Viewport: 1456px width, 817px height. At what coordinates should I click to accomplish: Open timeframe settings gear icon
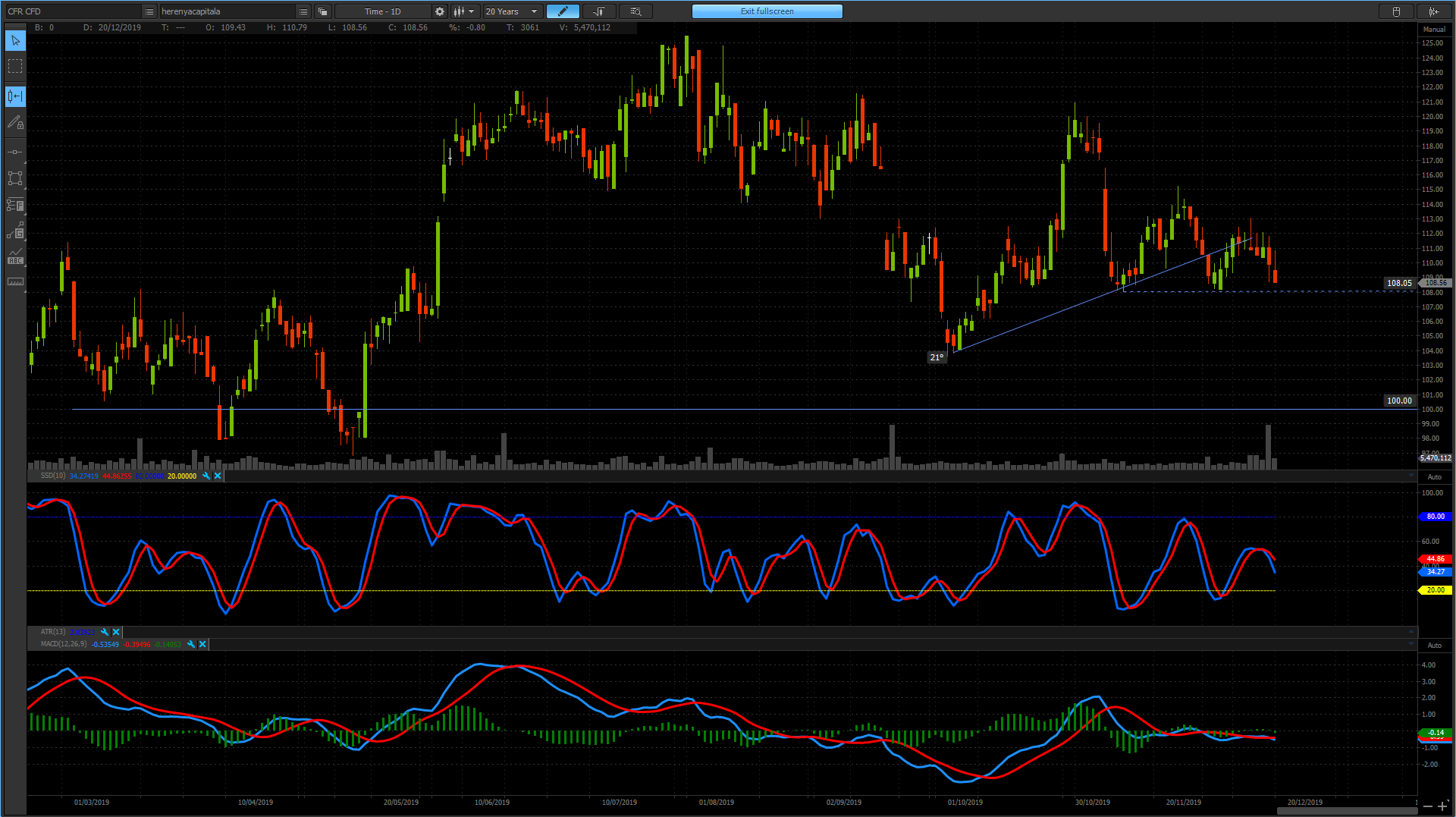tap(440, 11)
